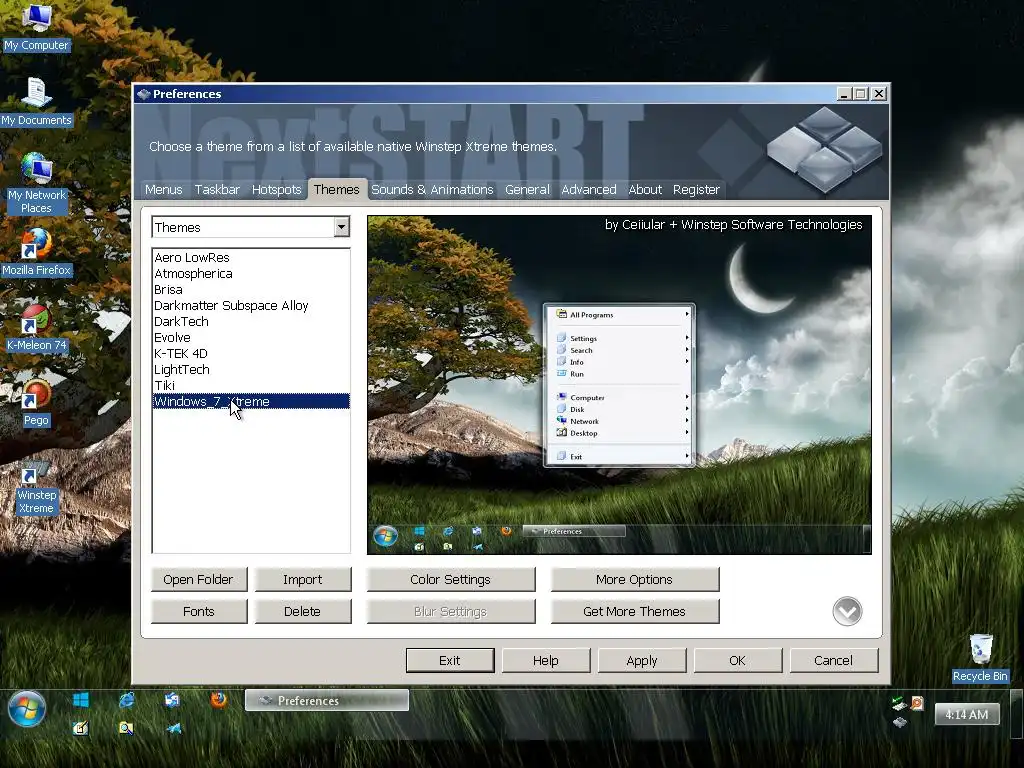Open the Advanced tab
1024x768 pixels.
point(588,189)
